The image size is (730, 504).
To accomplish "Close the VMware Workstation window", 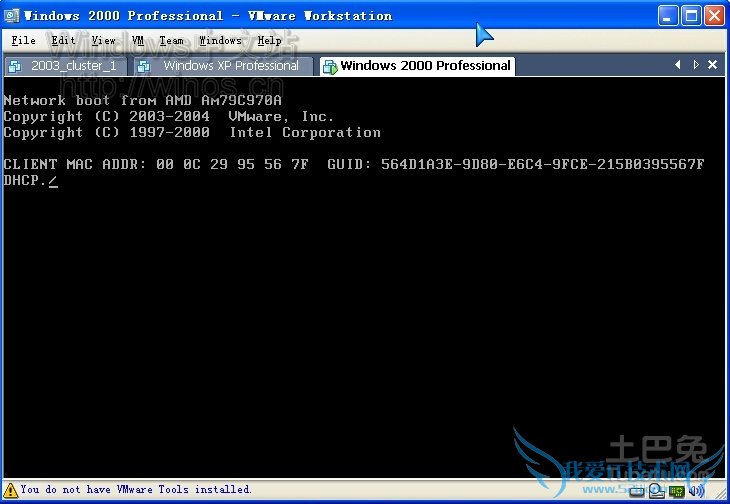I will click(714, 16).
